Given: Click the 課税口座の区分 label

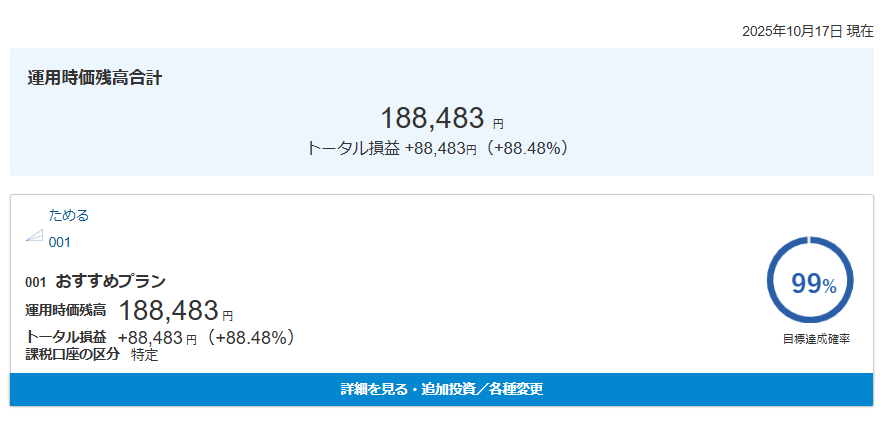Looking at the screenshot, I should (x=72, y=354).
